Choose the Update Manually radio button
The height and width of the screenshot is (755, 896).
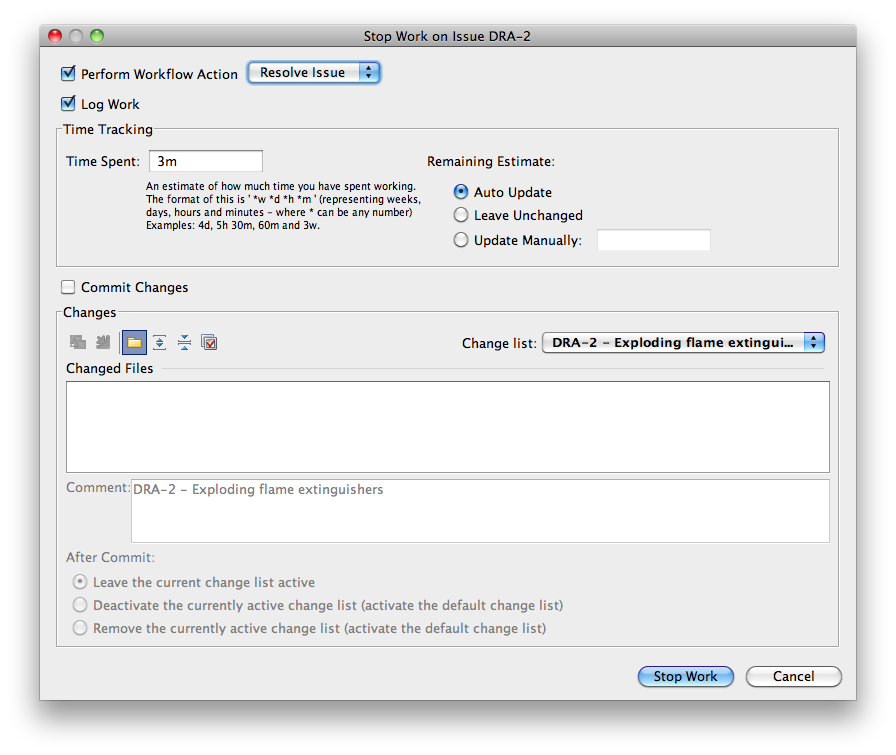461,240
